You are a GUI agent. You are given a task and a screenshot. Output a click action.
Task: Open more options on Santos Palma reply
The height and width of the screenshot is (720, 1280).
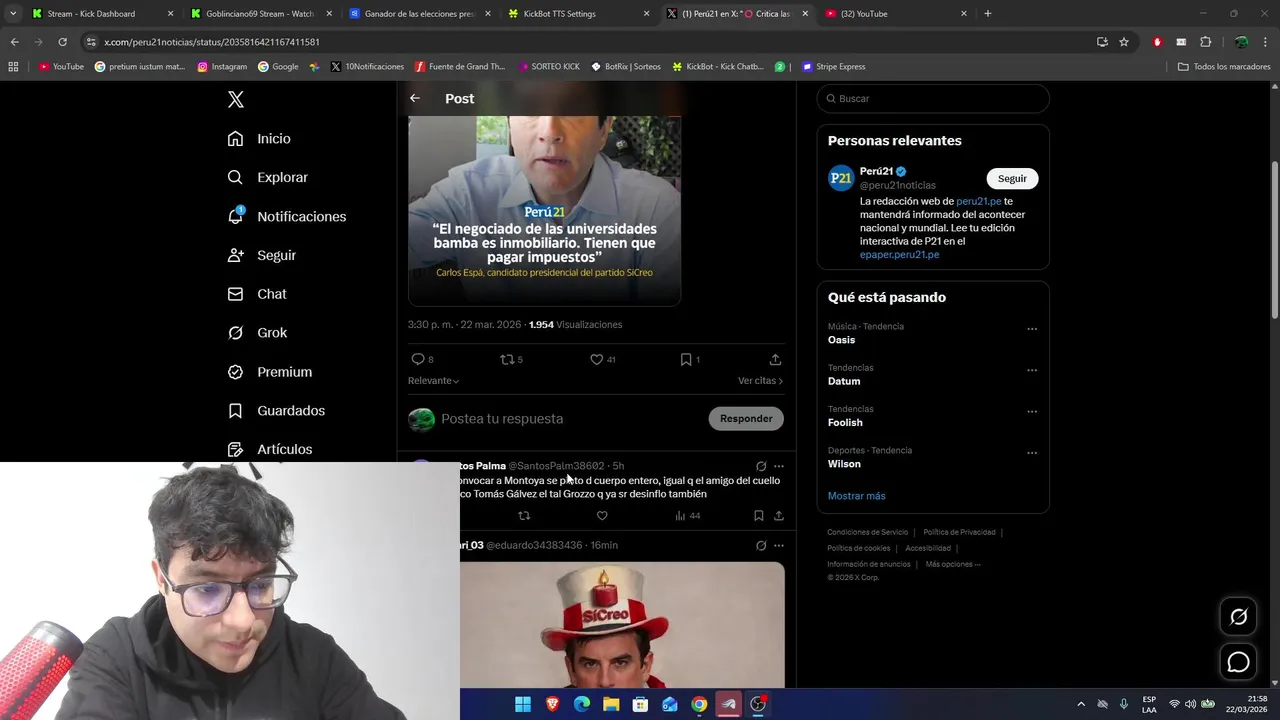[x=779, y=466]
